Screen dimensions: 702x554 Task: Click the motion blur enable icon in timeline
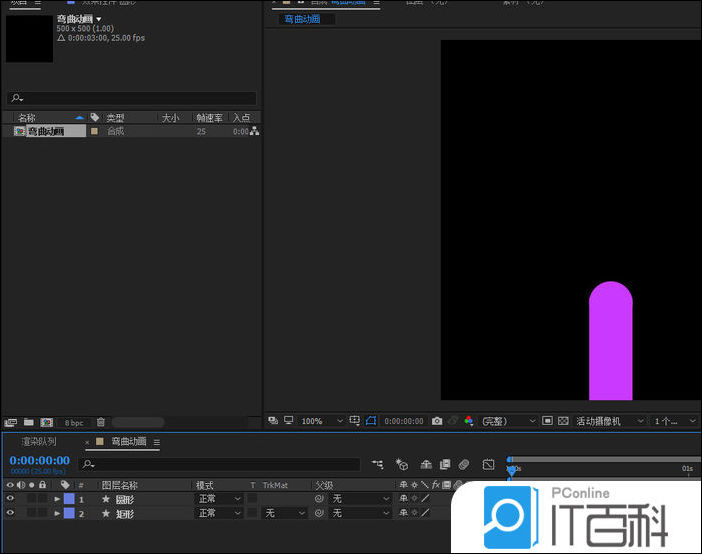[x=464, y=464]
